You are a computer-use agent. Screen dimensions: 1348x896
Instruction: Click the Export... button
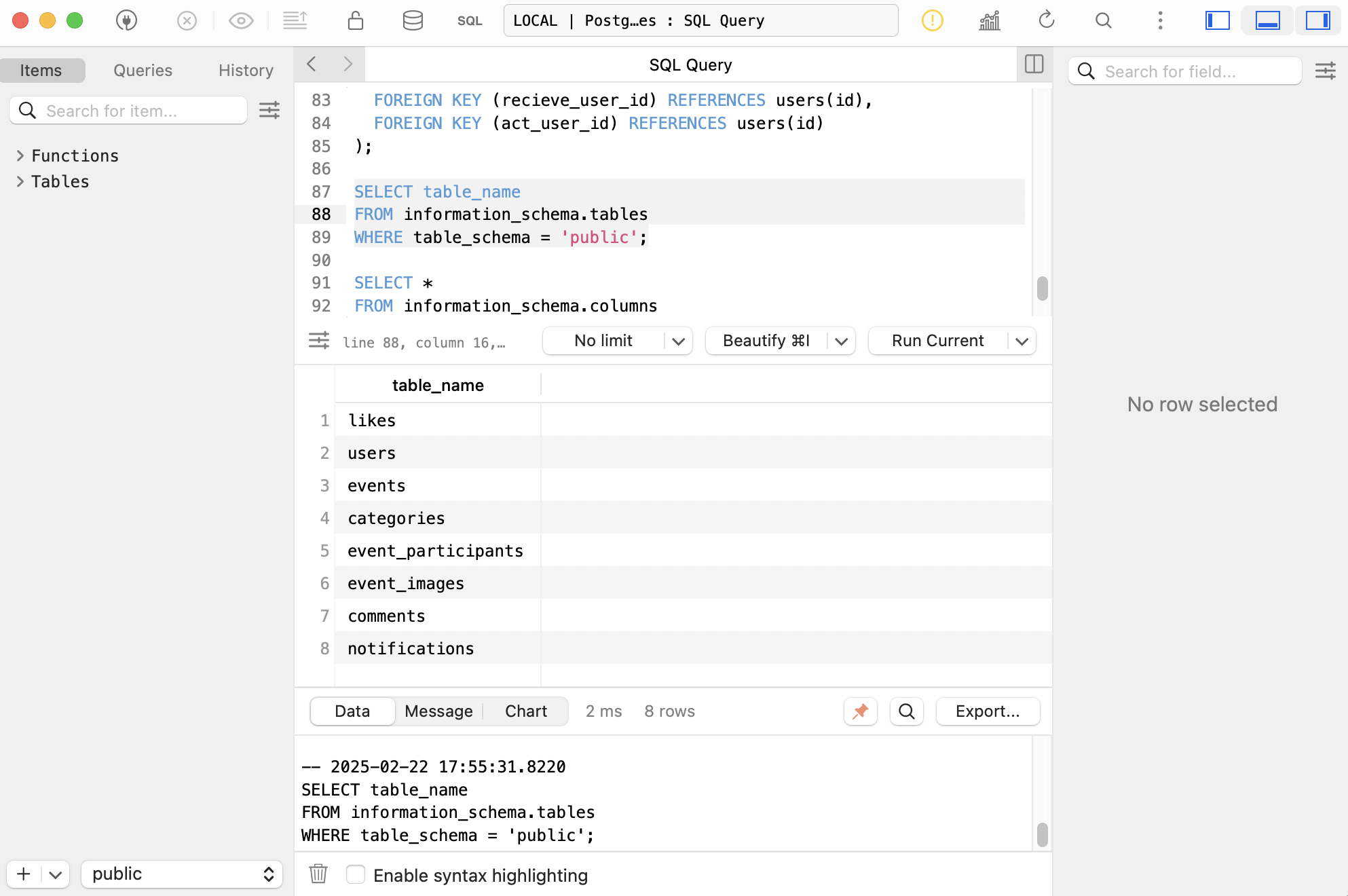(x=987, y=711)
